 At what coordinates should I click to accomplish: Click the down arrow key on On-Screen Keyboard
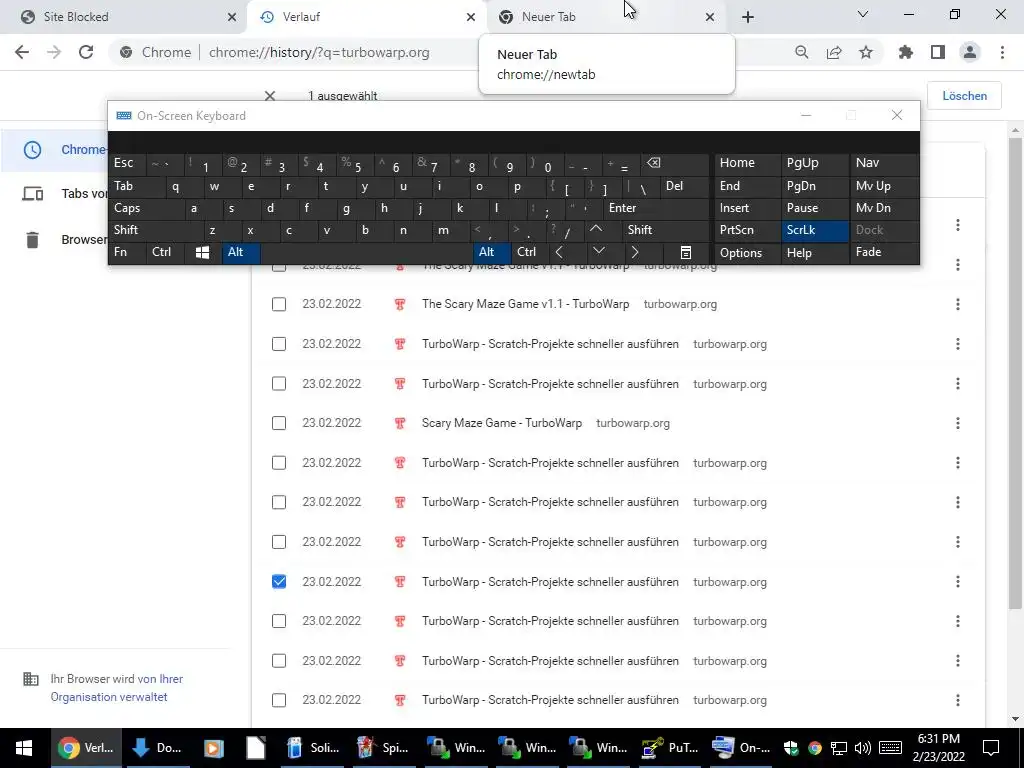tap(598, 252)
